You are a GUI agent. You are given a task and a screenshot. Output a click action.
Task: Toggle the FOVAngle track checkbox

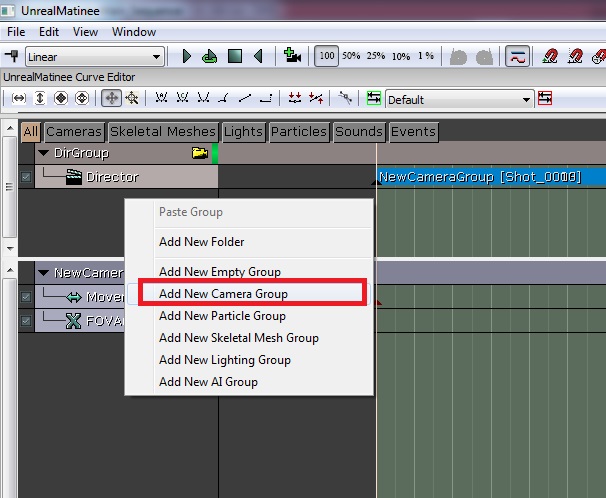[x=26, y=321]
